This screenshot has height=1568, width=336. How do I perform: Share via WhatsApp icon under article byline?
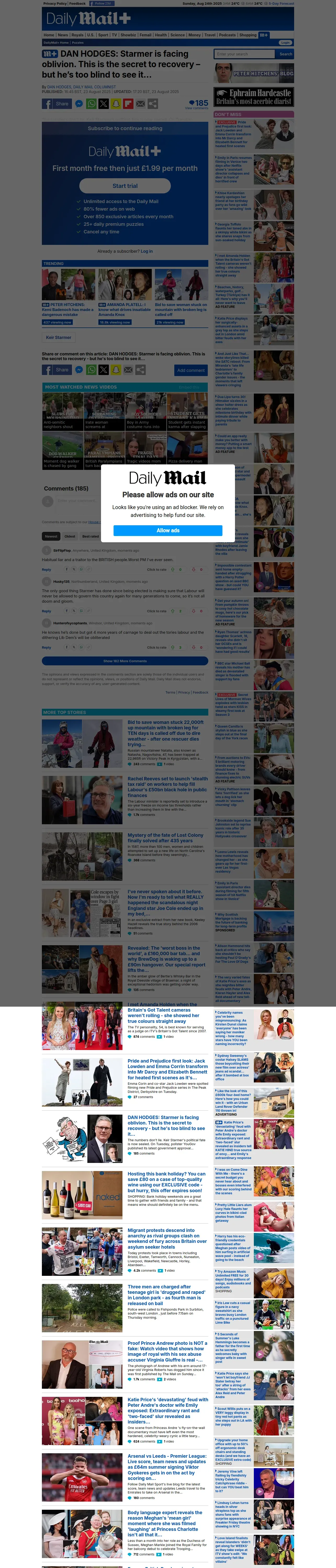[x=92, y=104]
